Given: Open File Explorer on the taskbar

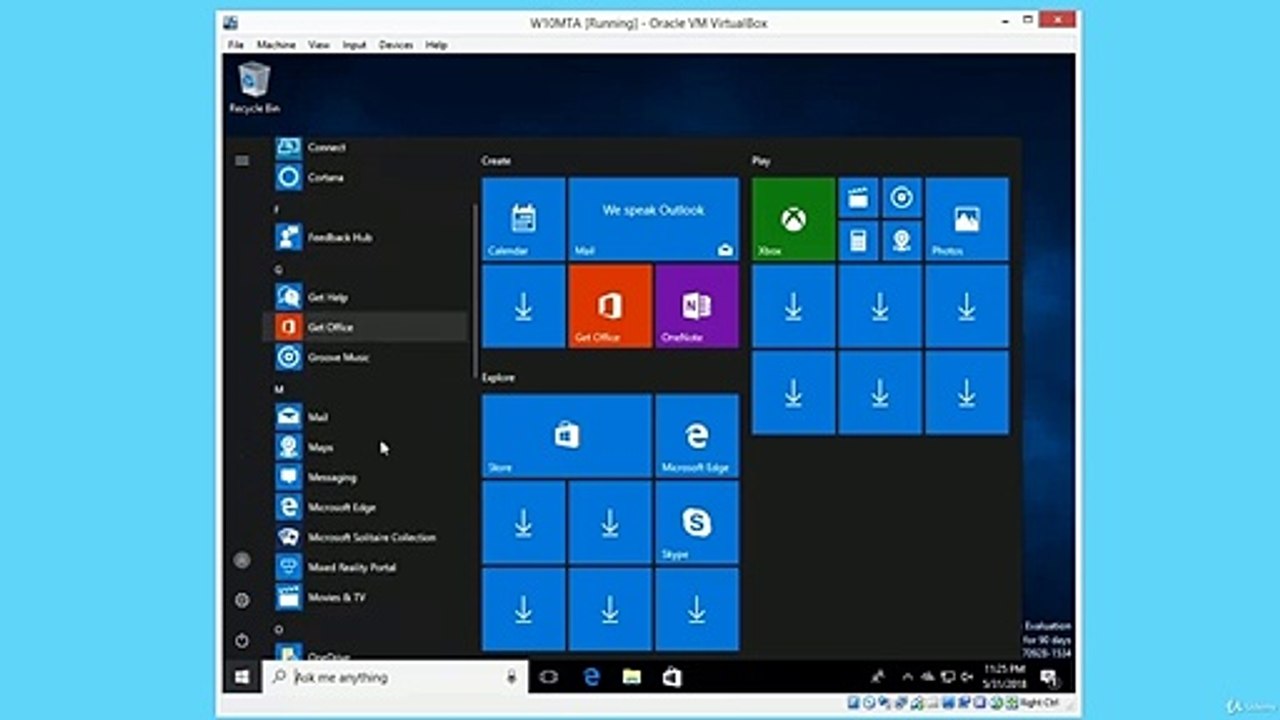Looking at the screenshot, I should (631, 677).
